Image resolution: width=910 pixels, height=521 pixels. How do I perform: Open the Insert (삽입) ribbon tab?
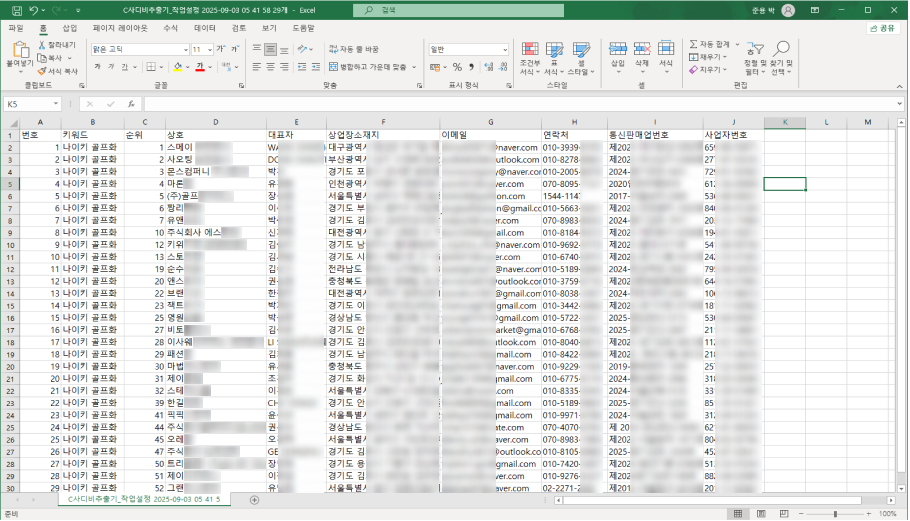(x=69, y=28)
